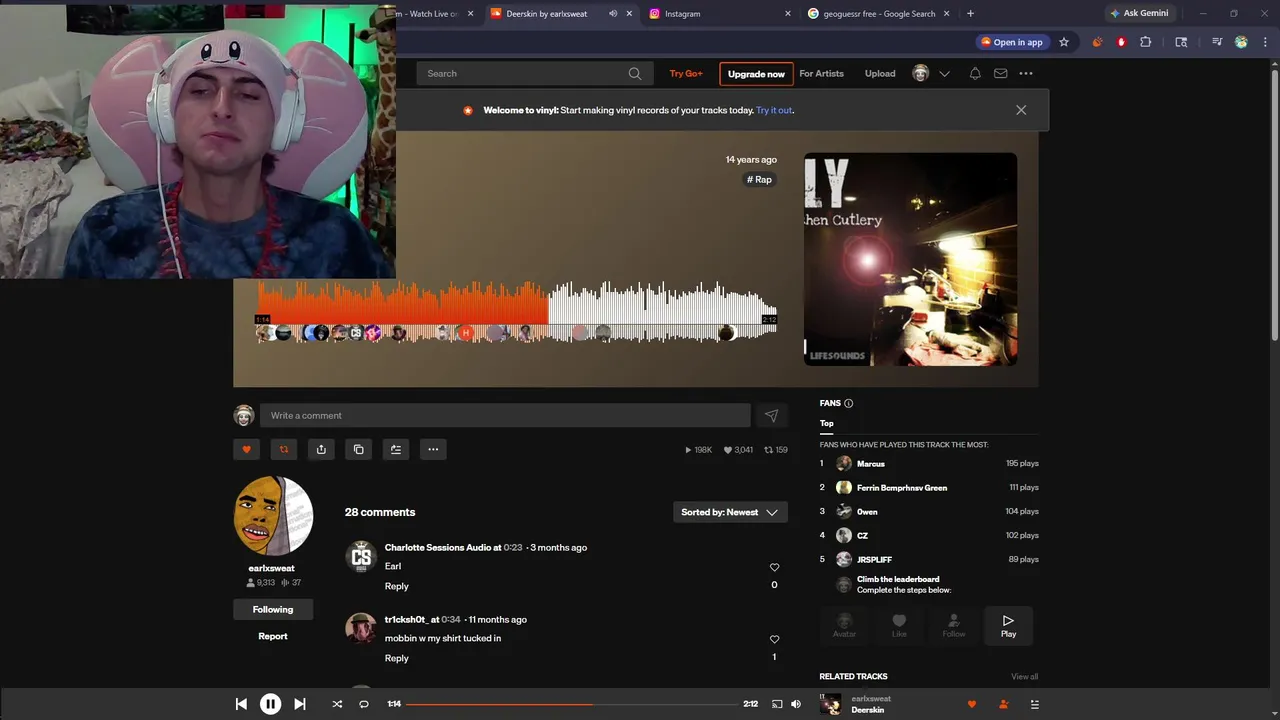Click the Play step on leaderboard
Image resolution: width=1280 pixels, height=720 pixels.
pos(1008,625)
